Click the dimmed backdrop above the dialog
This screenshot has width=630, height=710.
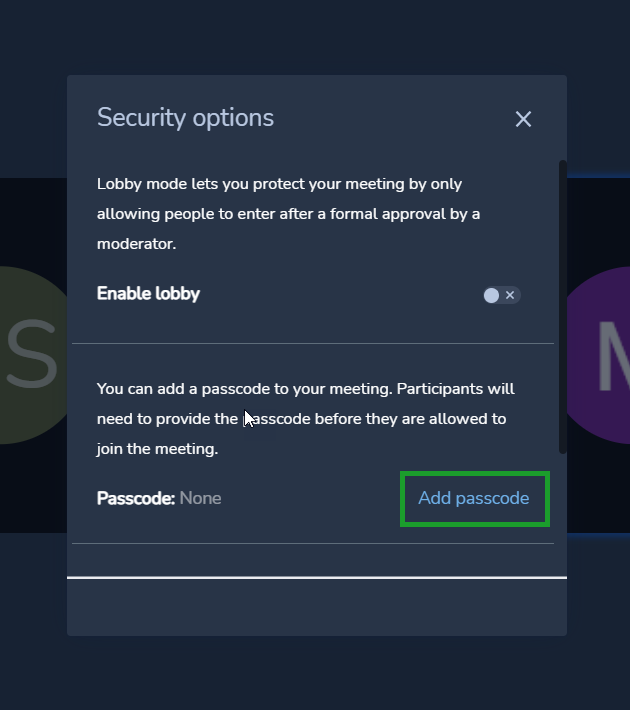click(315, 37)
